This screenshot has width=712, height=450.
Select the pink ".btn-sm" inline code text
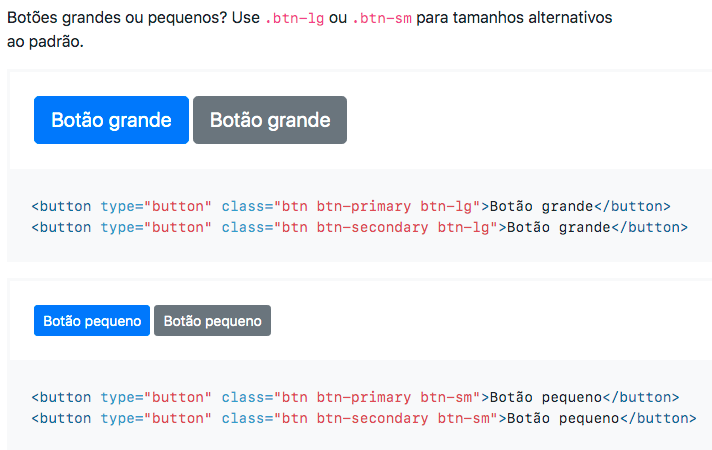[382, 18]
